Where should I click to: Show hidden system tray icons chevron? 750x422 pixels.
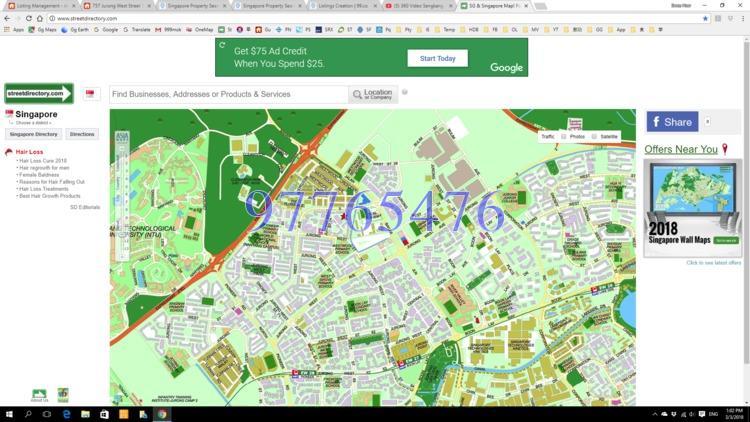(654, 414)
